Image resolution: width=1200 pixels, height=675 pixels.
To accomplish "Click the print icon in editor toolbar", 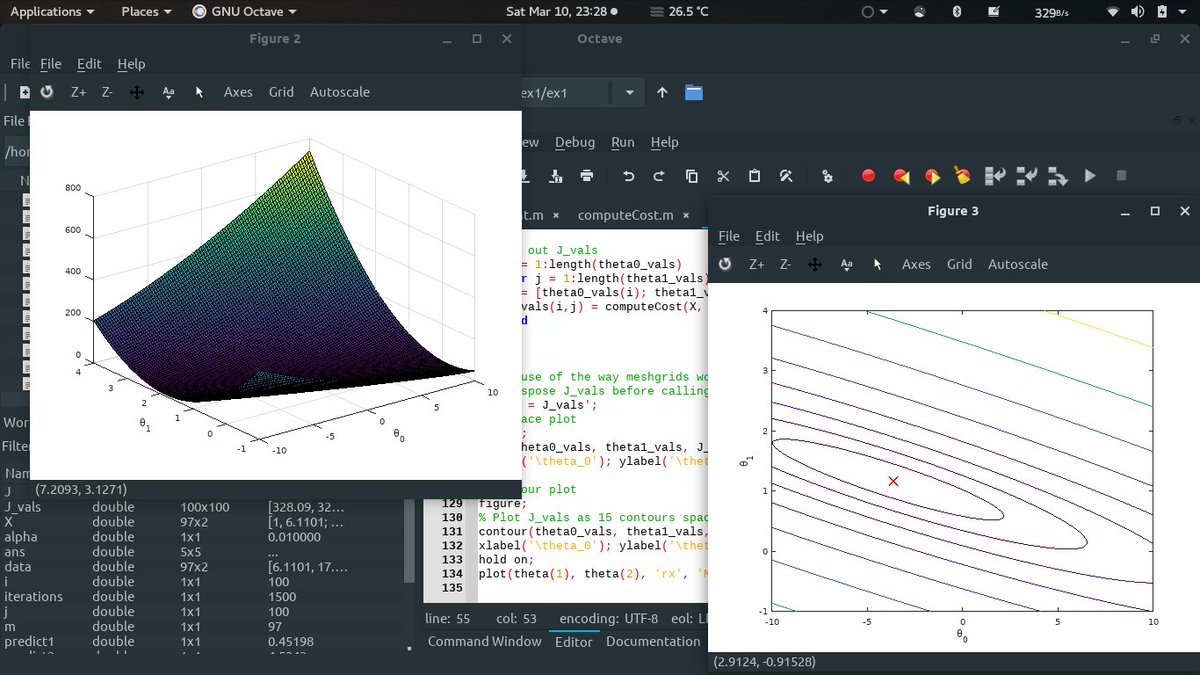I will point(586,176).
